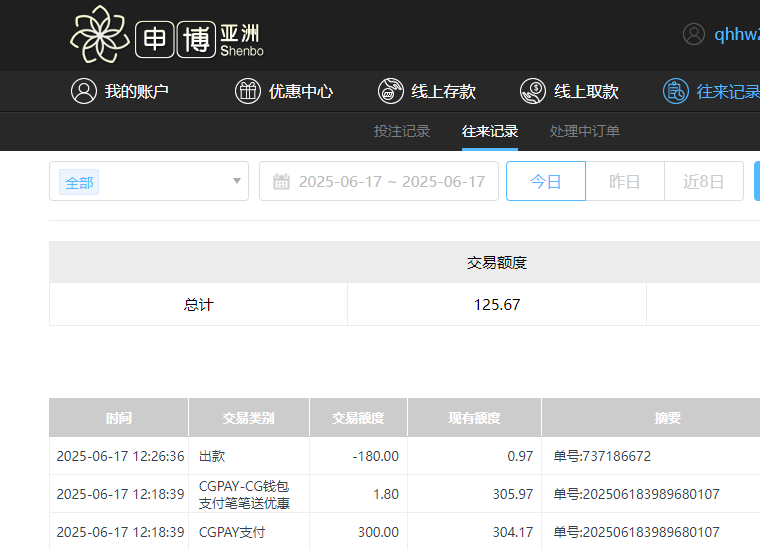Open the 全部 transaction type dropdown

click(x=140, y=182)
